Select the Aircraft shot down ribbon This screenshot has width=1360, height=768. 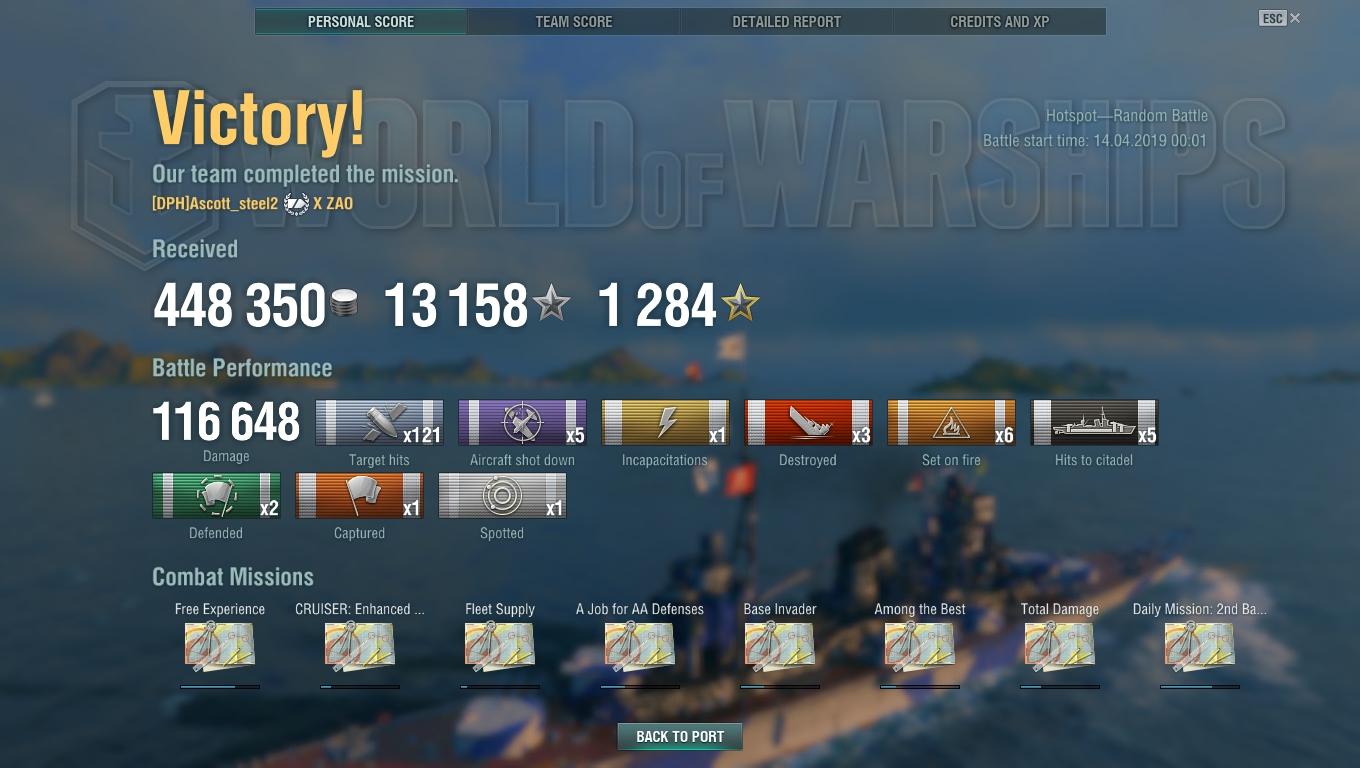[x=522, y=423]
